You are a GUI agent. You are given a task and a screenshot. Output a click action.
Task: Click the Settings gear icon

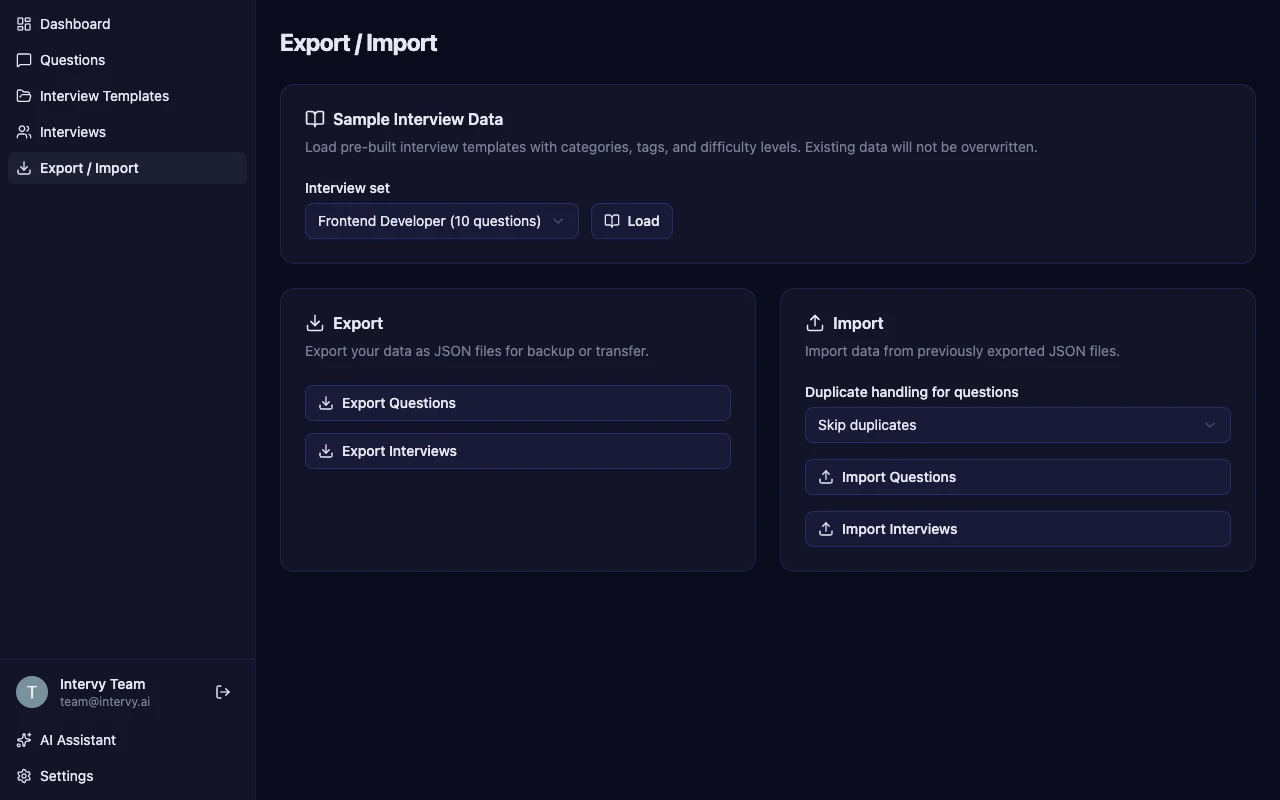click(23, 775)
